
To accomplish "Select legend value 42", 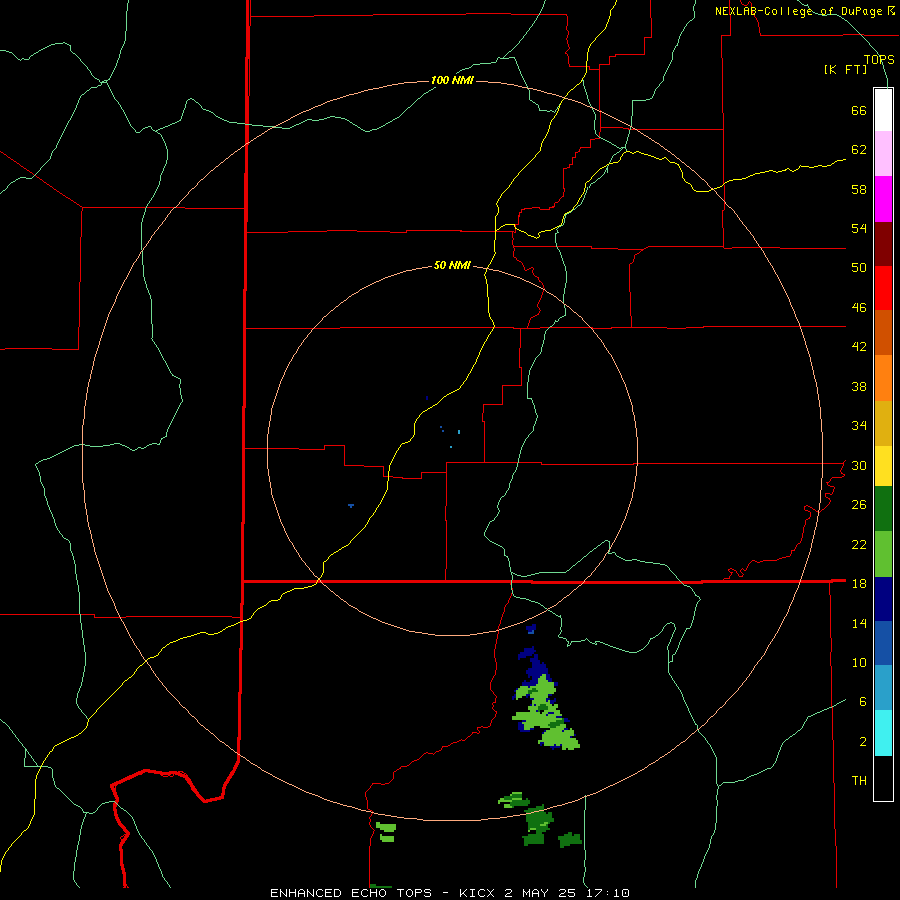I will [859, 346].
